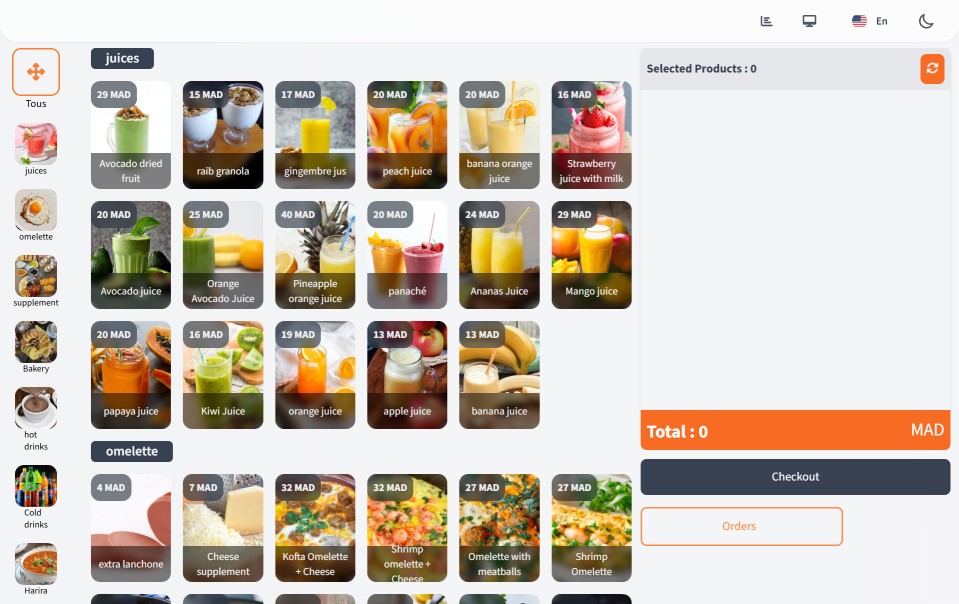Select the panaché product card
Image resolution: width=959 pixels, height=604 pixels.
[x=407, y=255]
